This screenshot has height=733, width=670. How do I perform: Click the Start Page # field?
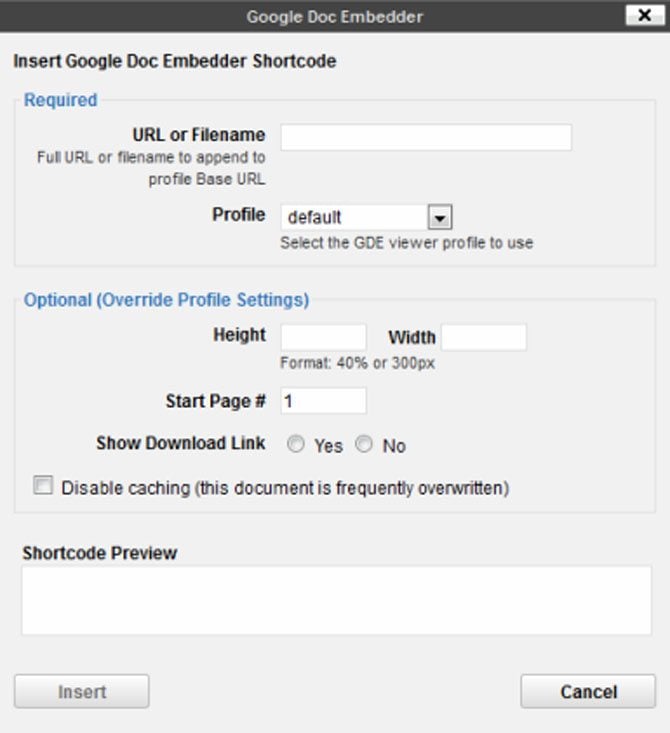click(323, 401)
